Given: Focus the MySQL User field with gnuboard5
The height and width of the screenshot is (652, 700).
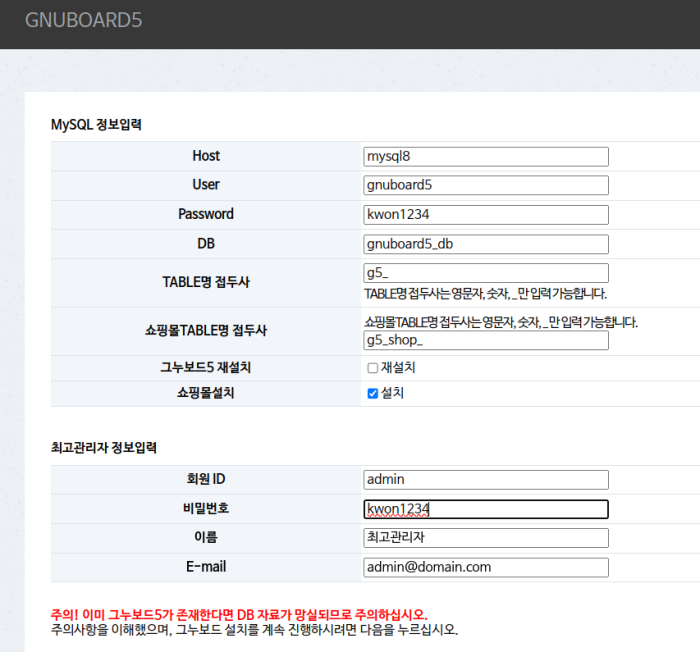Looking at the screenshot, I should pos(486,185).
